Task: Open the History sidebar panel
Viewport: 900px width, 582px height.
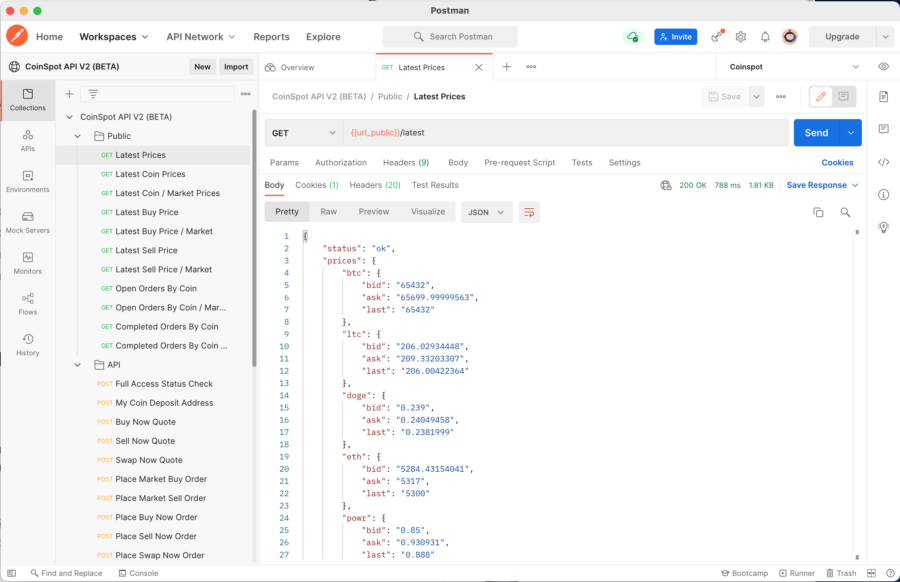Action: click(28, 344)
